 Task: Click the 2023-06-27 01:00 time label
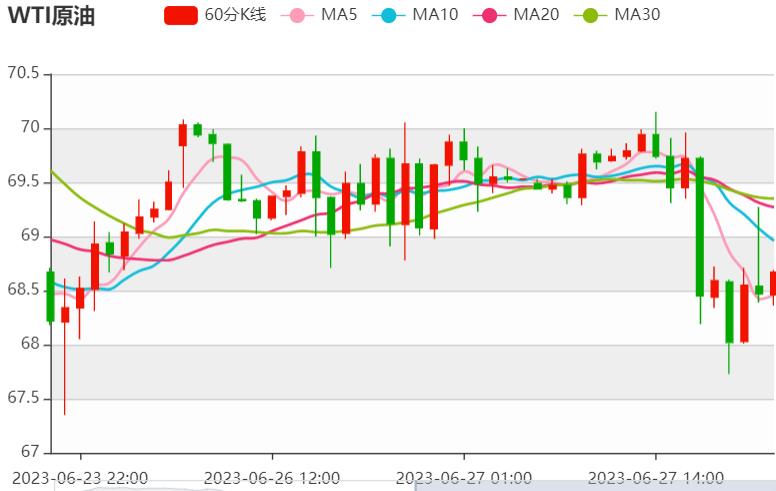464,478
